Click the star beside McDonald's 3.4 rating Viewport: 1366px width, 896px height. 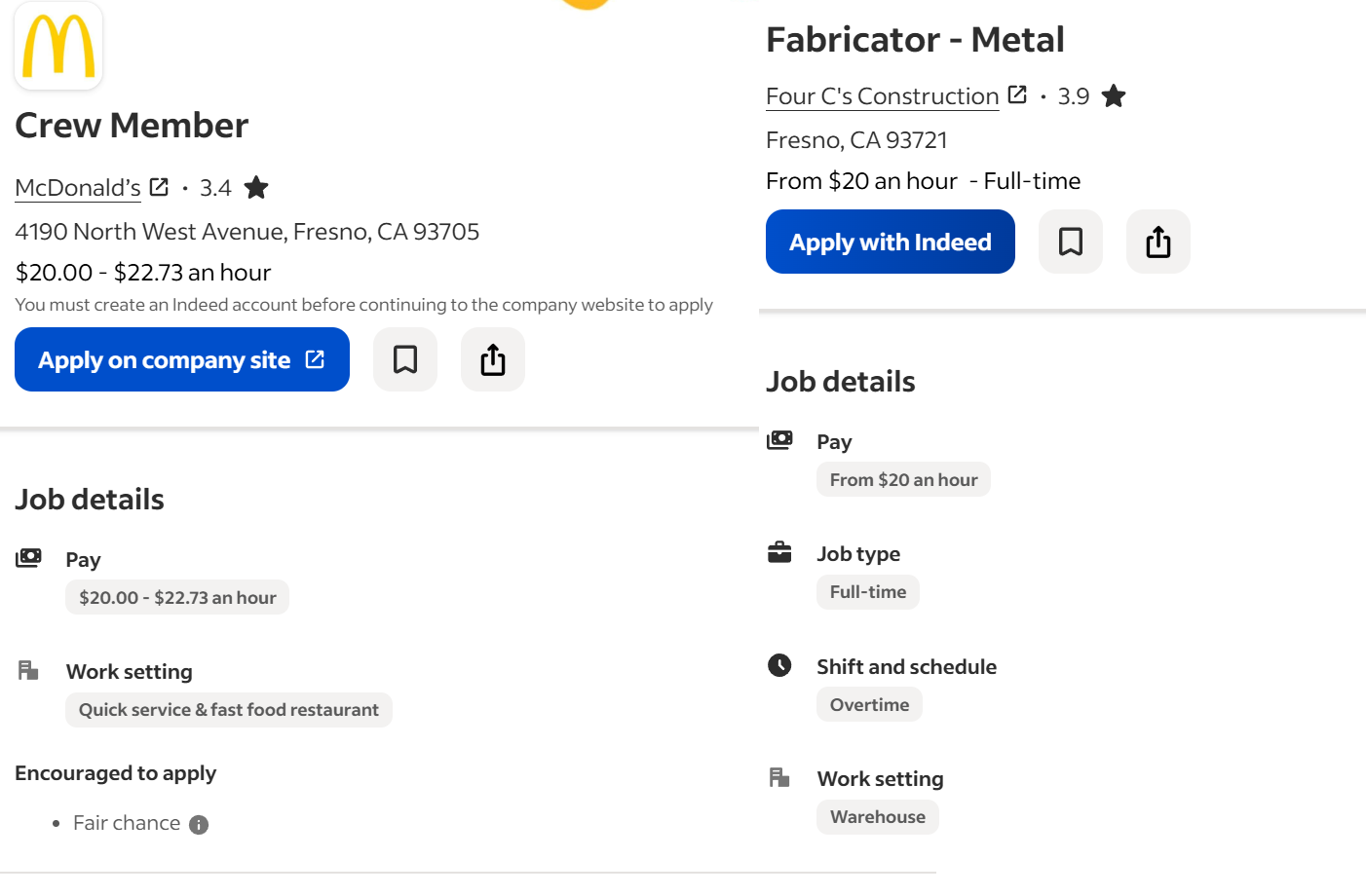click(x=256, y=187)
